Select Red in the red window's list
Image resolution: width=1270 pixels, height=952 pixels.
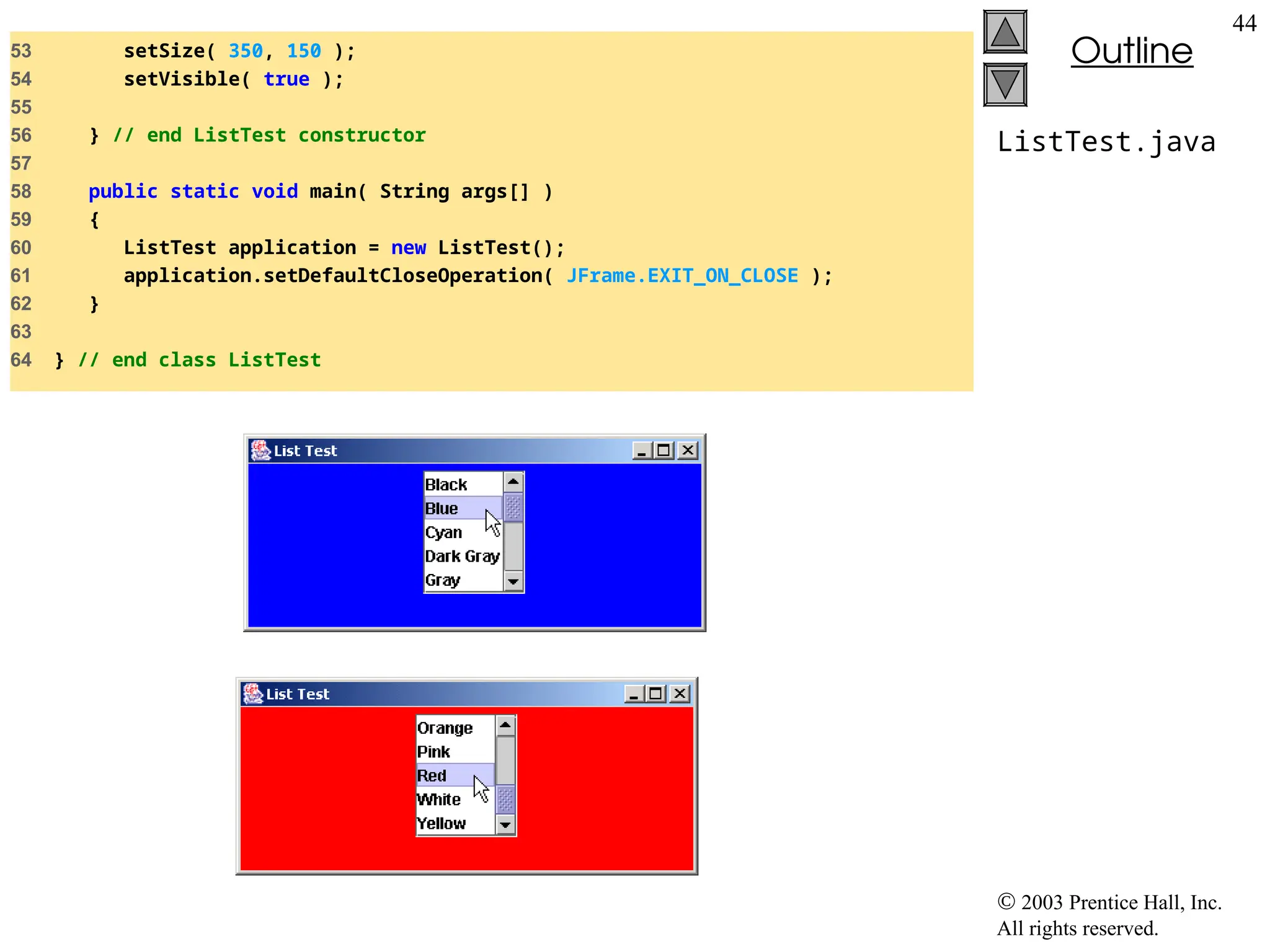coord(455,775)
